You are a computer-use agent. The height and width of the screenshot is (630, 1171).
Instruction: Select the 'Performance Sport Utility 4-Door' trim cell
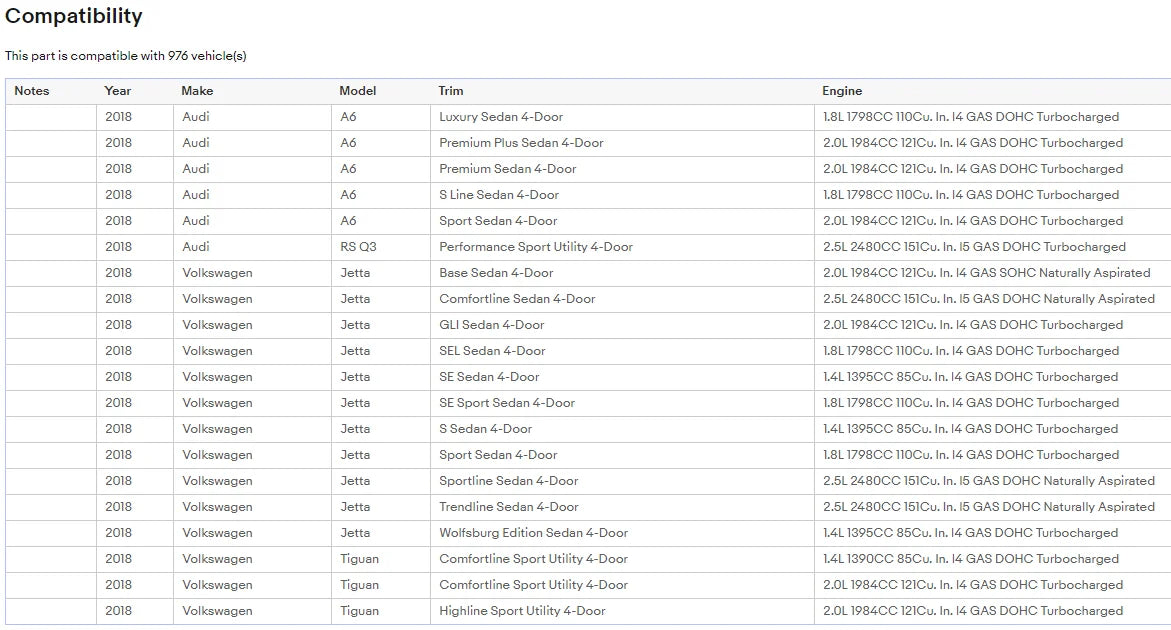pyautogui.click(x=622, y=247)
